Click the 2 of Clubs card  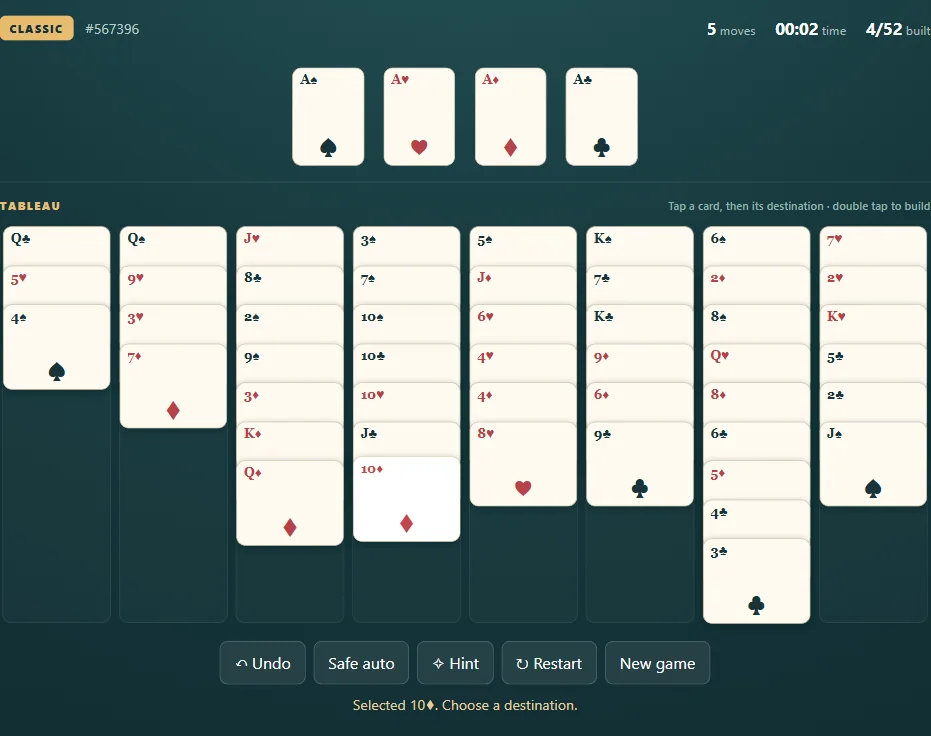pos(873,402)
